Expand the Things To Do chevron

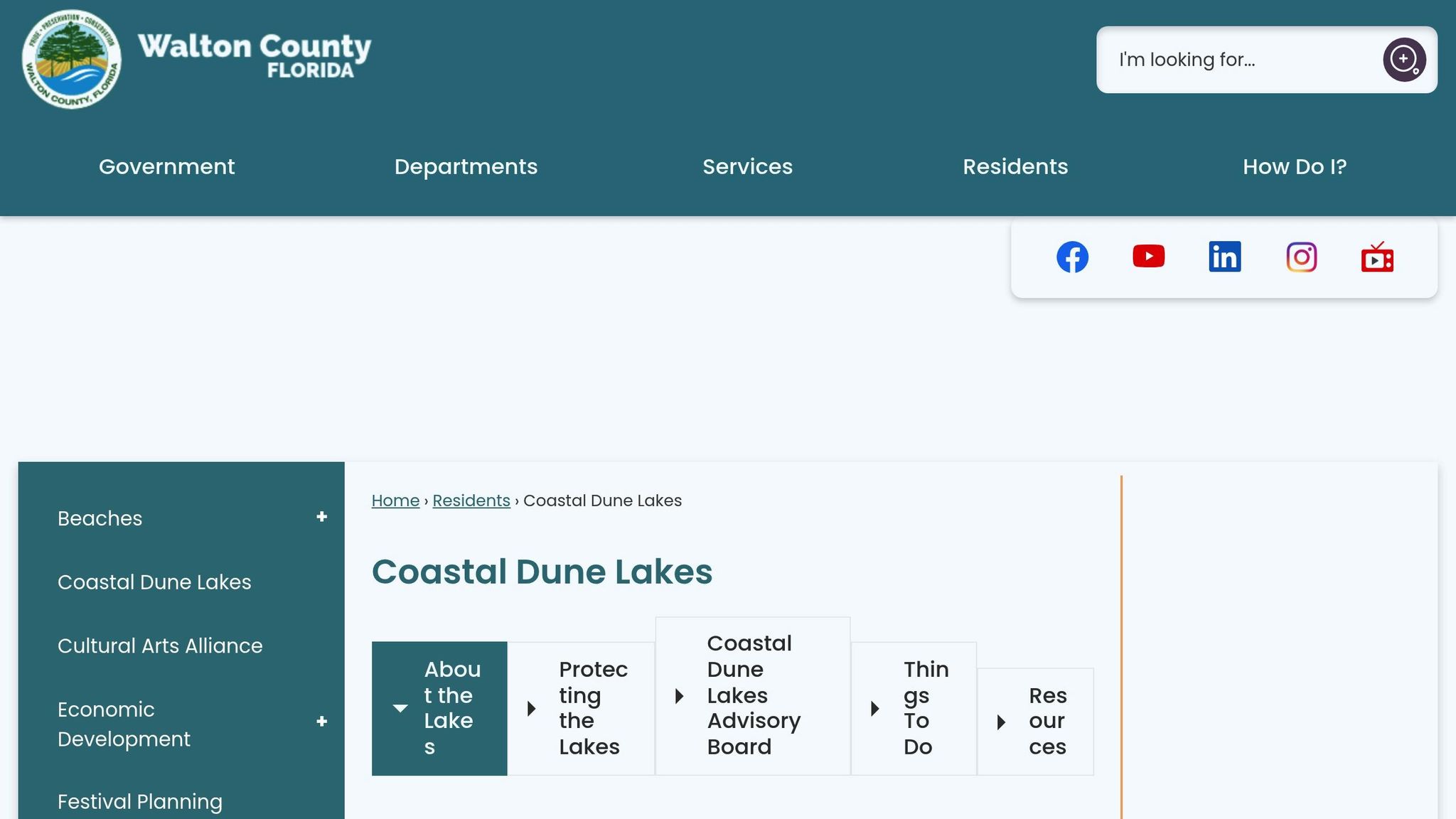[874, 708]
